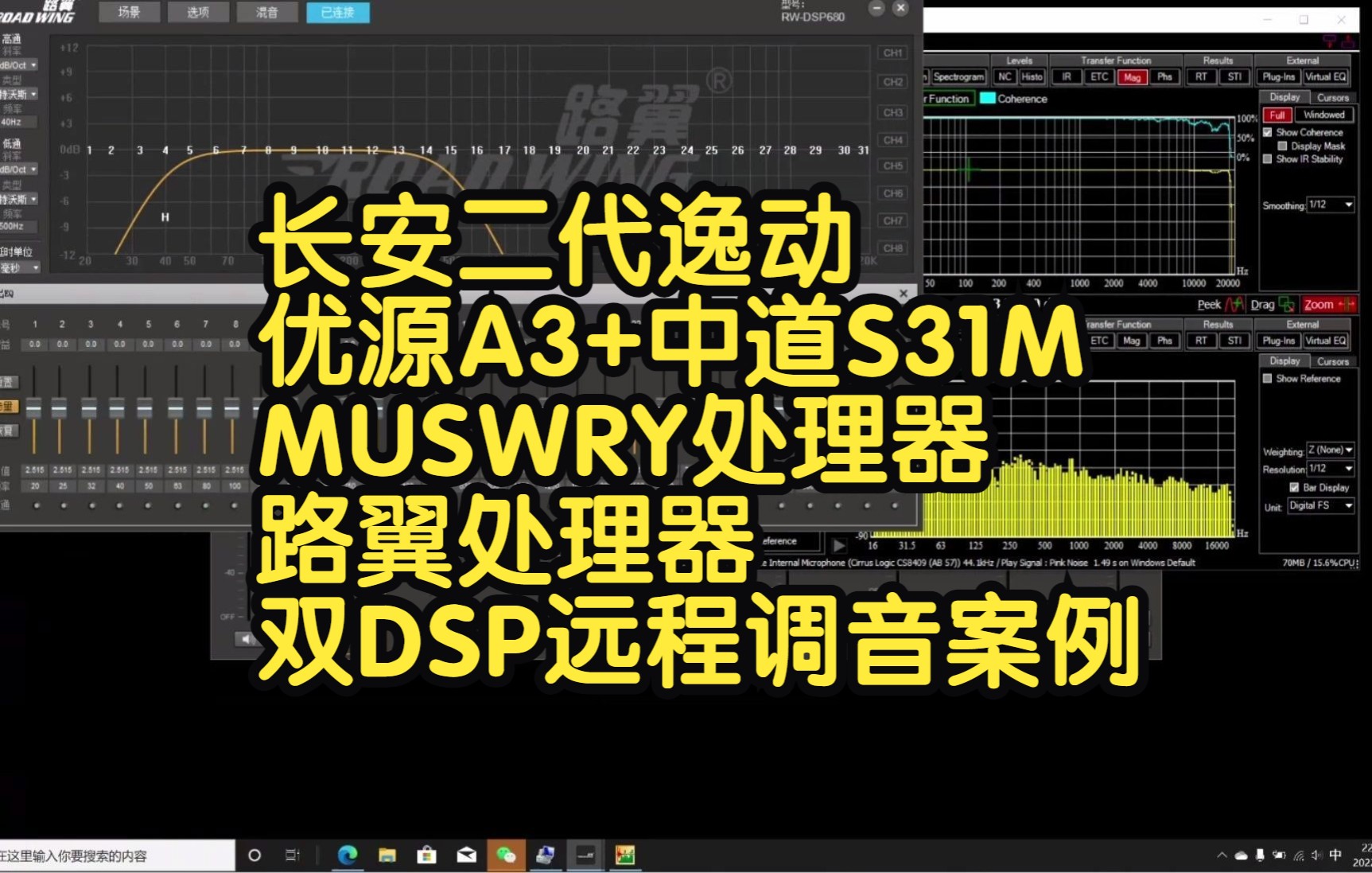Show hidden system tray icons
Image resolution: width=1372 pixels, height=873 pixels.
(x=1222, y=855)
